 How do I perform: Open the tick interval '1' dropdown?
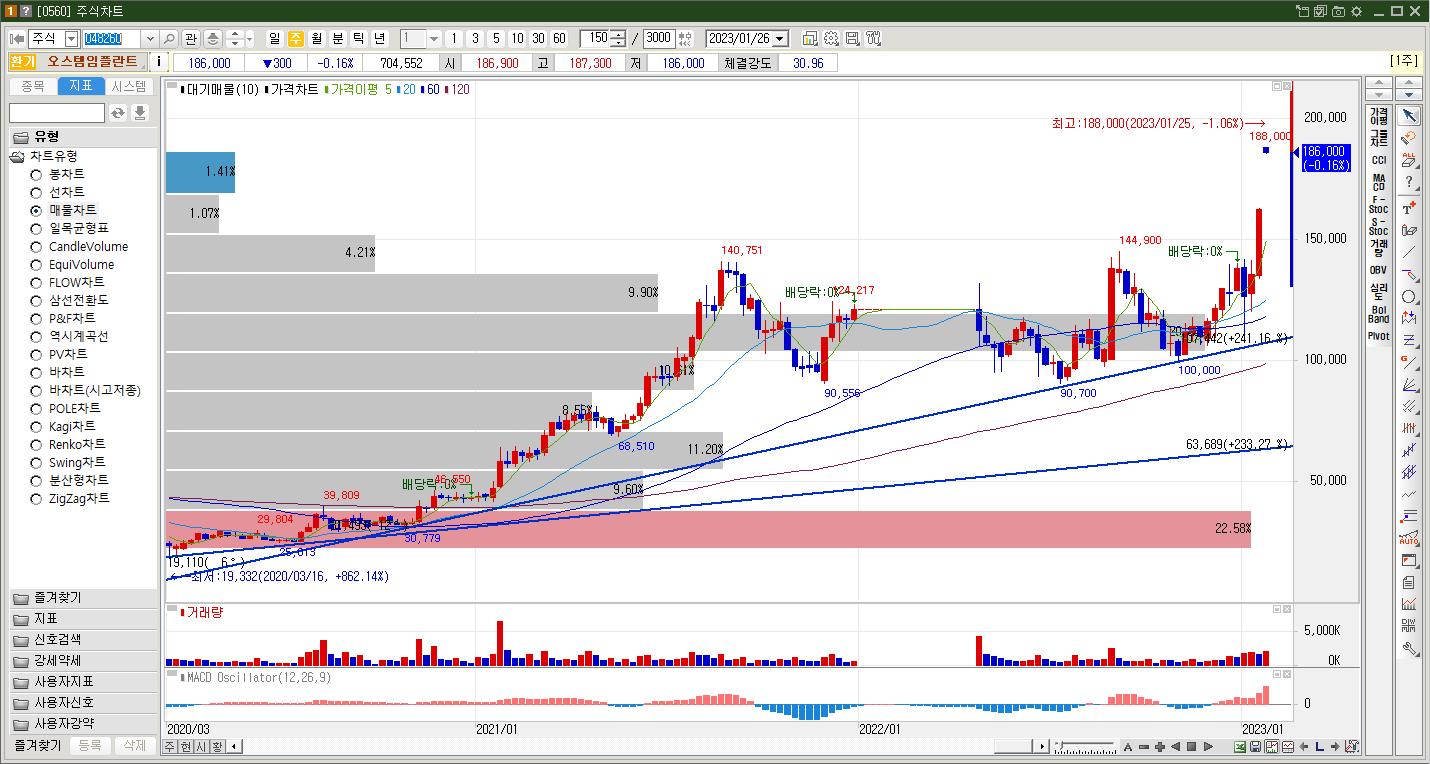pos(434,38)
